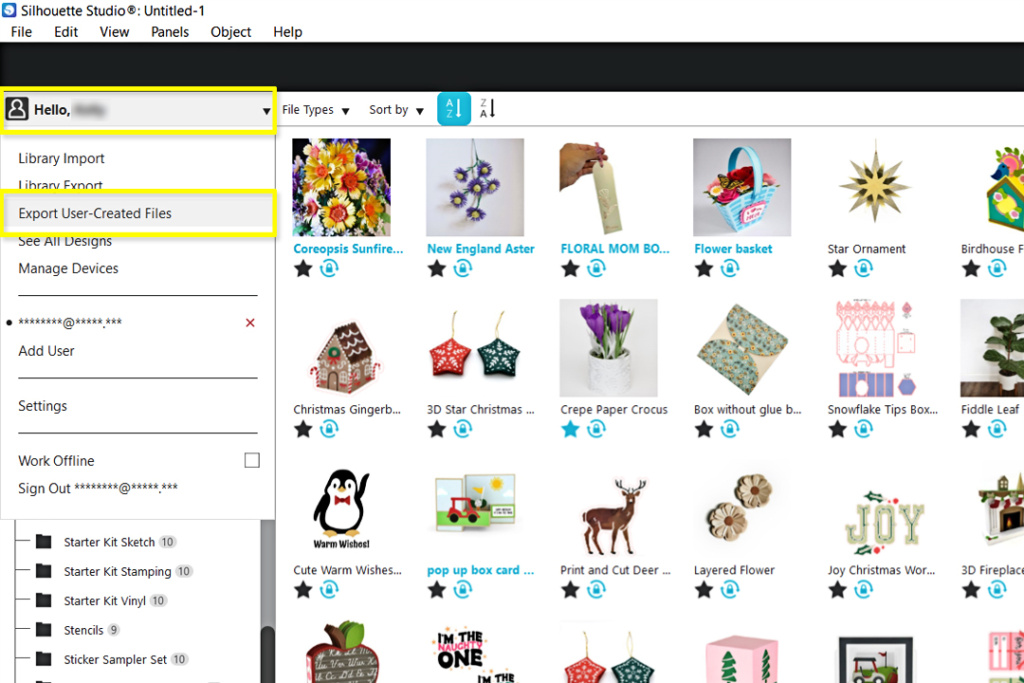Select Export User-Created Files
Screen dimensions: 1024x683
95,214
